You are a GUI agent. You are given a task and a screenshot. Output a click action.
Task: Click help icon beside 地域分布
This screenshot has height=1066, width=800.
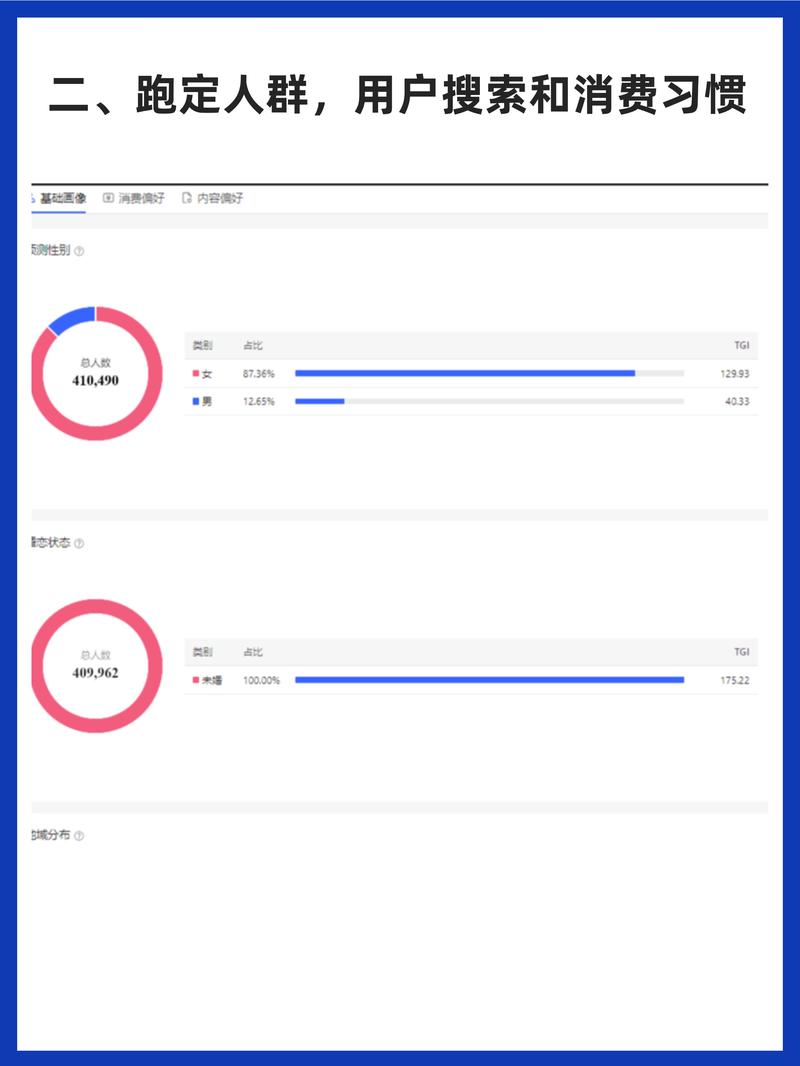coord(79,836)
